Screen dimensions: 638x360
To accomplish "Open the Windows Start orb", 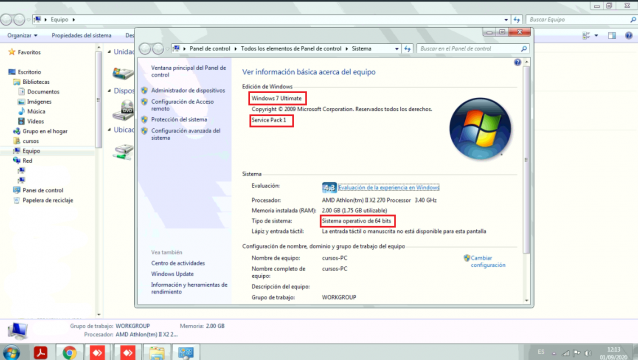I will coord(11,352).
